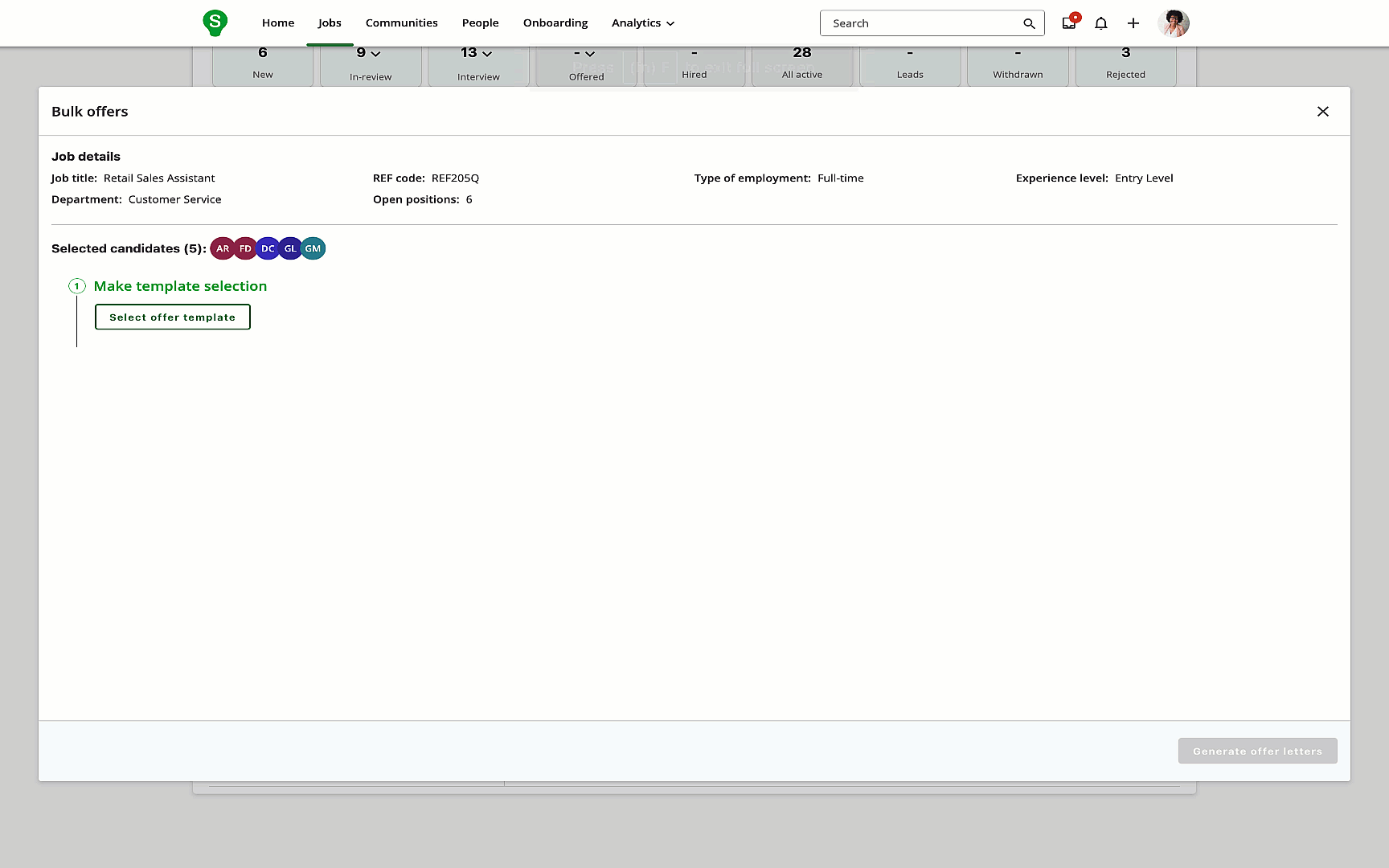The height and width of the screenshot is (868, 1389).
Task: Click the GL candidate avatar
Action: point(290,249)
